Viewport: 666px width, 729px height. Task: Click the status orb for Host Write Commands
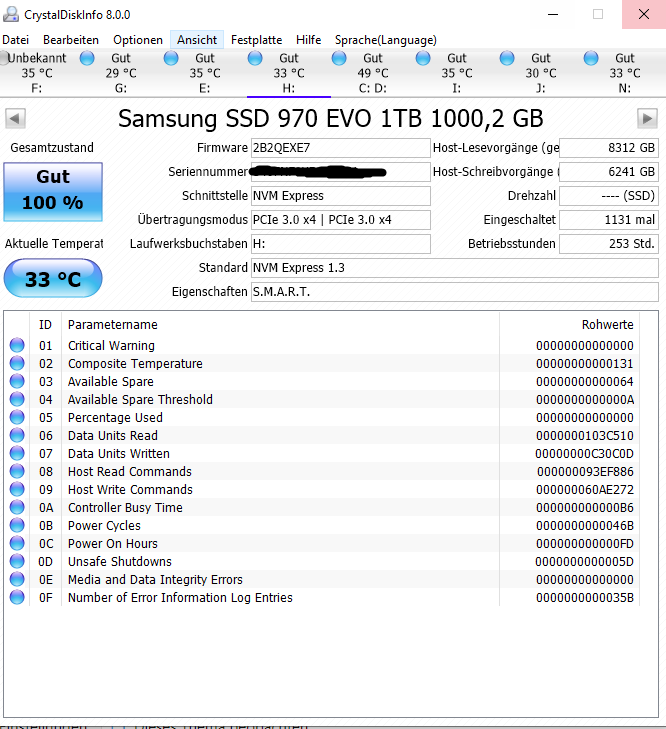pos(17,489)
